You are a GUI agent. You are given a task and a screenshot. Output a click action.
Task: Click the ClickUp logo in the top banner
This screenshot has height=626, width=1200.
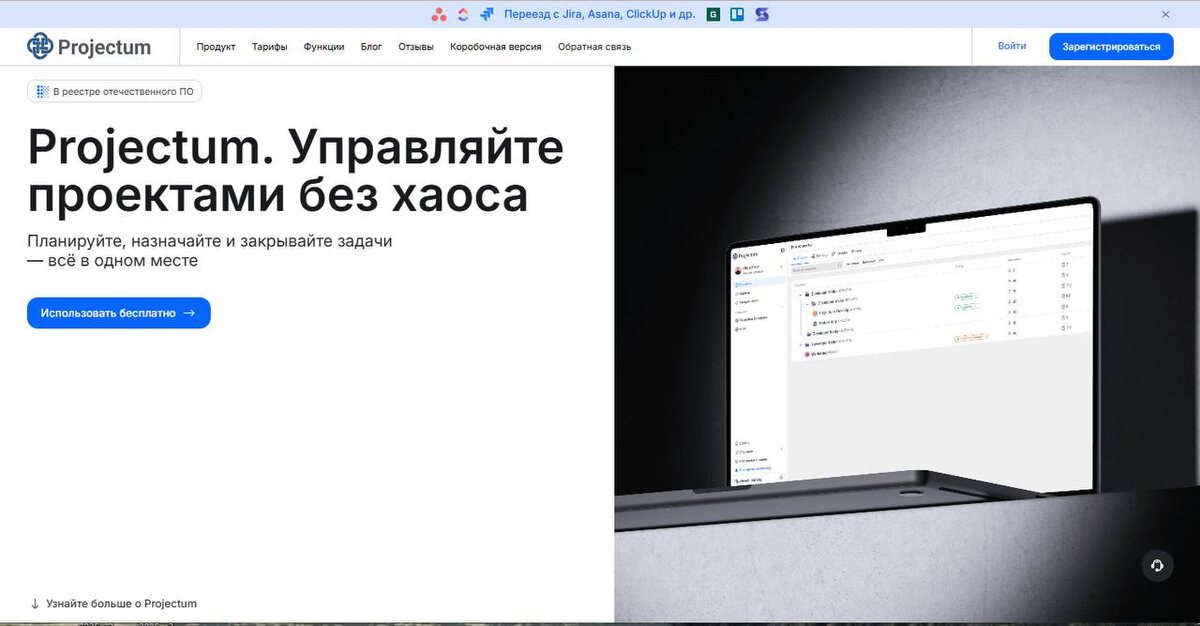tap(463, 15)
